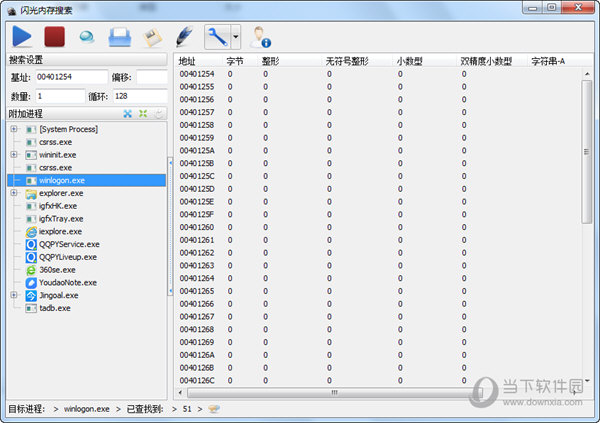
Task: Start search with the blue play button
Action: 22,37
